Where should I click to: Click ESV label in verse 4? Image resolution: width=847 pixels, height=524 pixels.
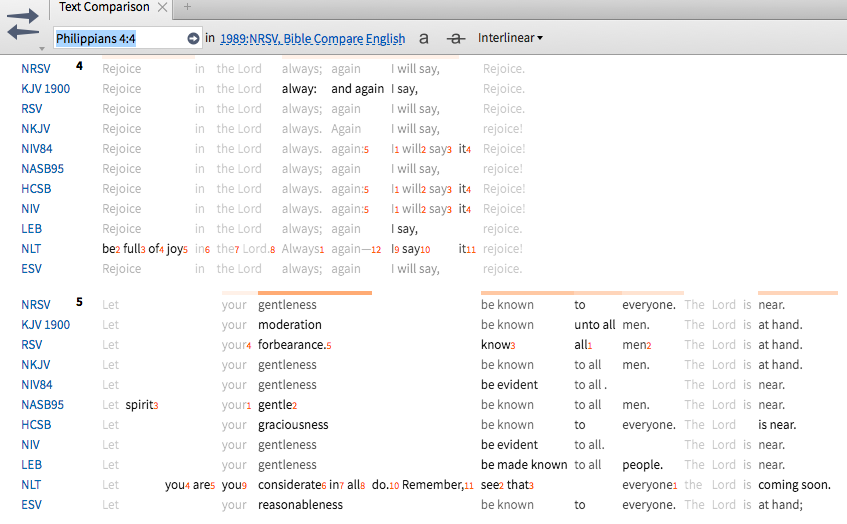pos(31,268)
